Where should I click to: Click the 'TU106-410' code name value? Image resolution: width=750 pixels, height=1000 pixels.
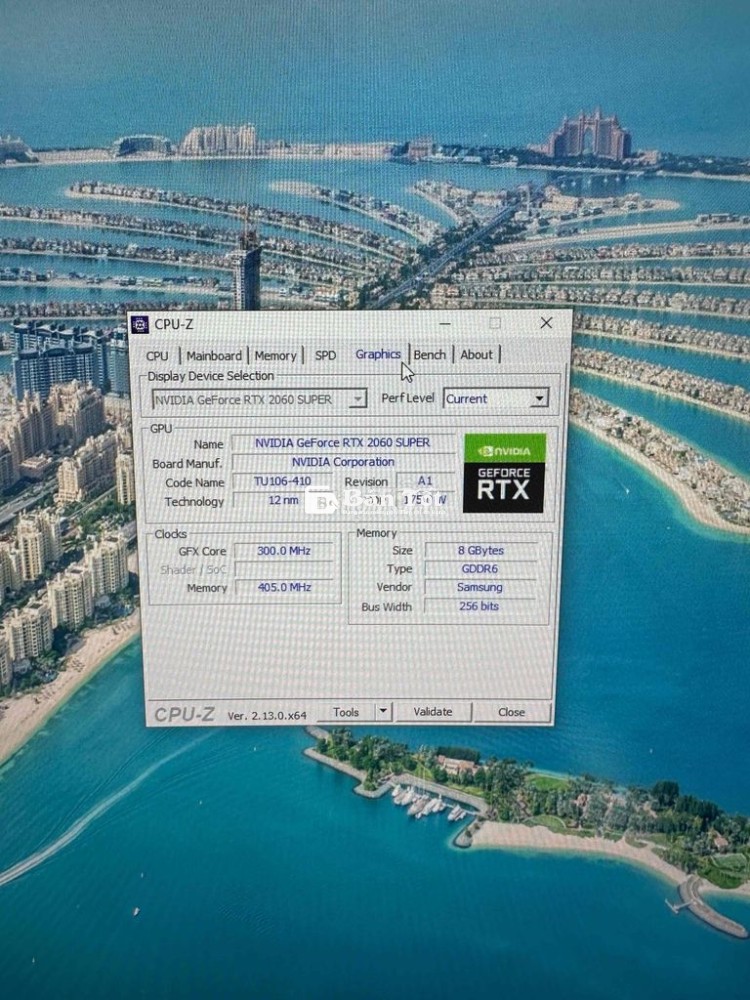click(x=283, y=481)
